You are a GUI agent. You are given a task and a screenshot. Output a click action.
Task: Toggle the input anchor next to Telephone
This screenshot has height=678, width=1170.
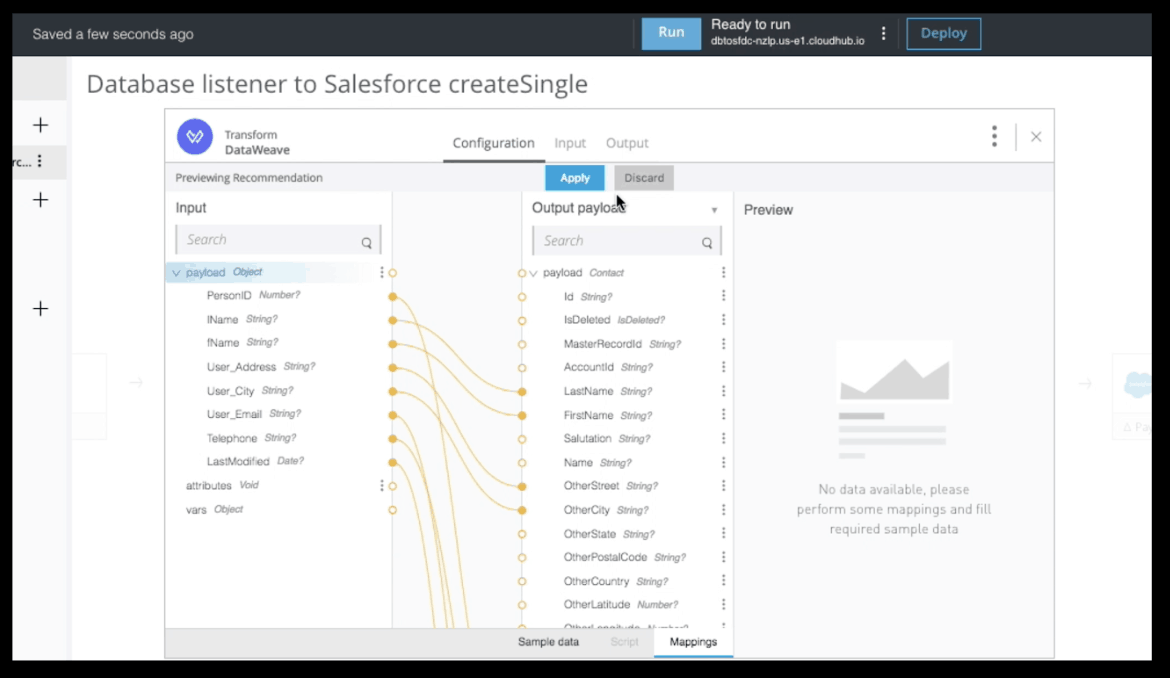click(x=391, y=437)
